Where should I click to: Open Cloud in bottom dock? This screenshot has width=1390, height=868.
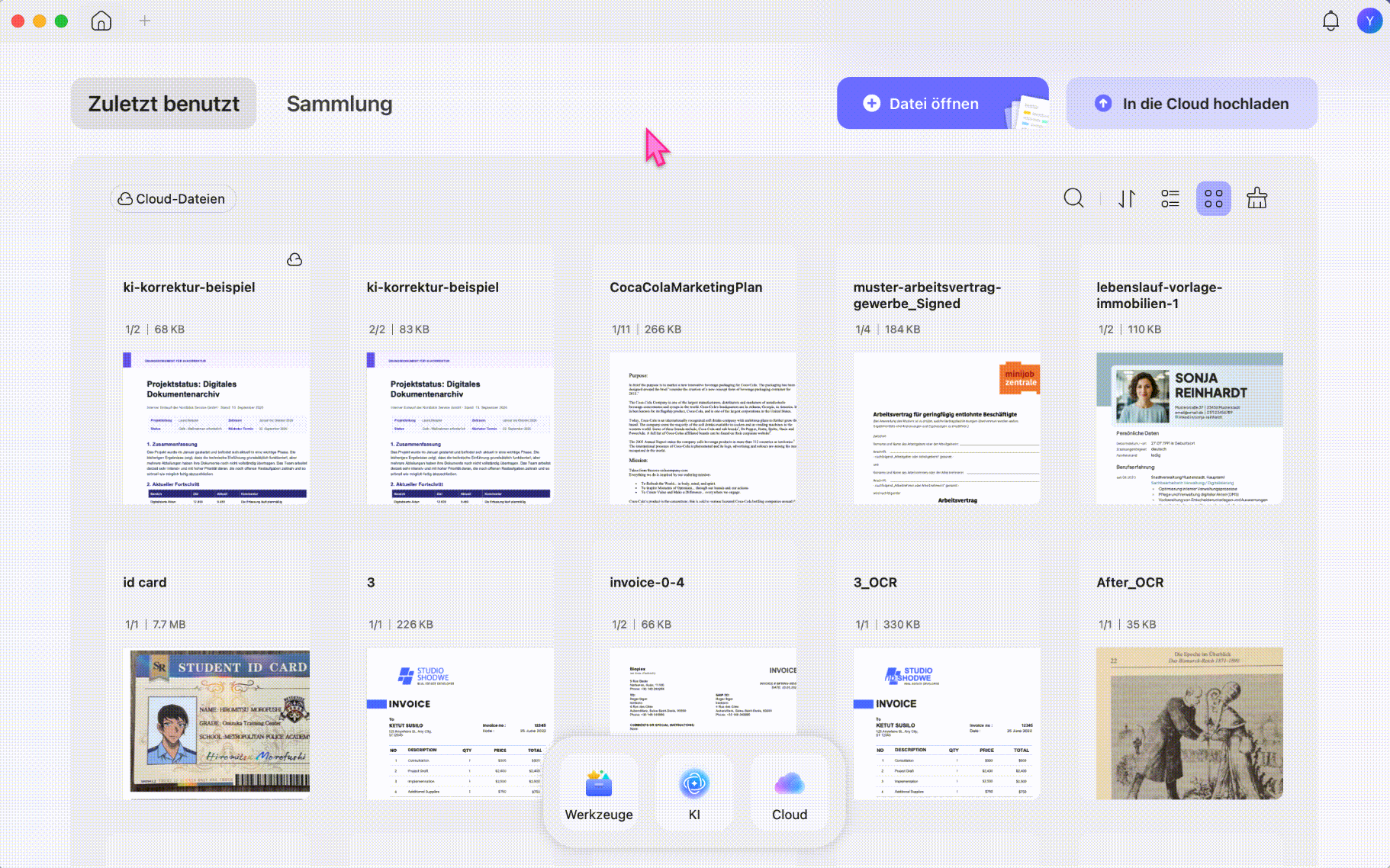tap(790, 792)
